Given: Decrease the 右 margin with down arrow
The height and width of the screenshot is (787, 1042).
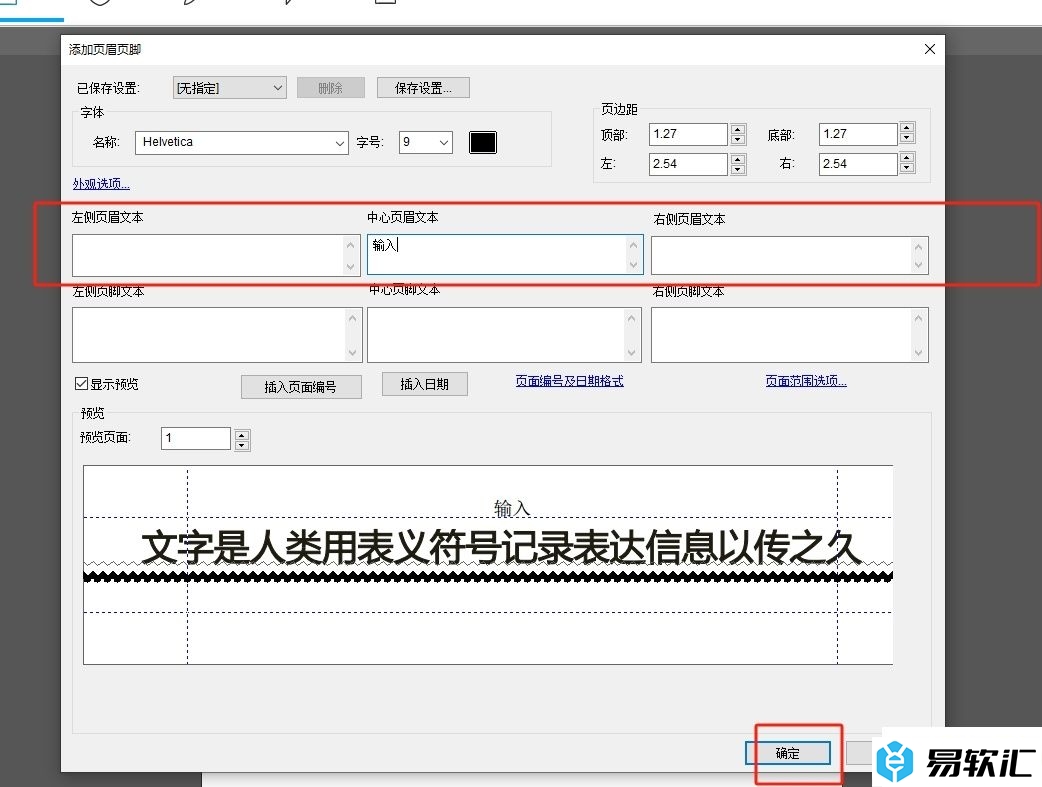Looking at the screenshot, I should pos(907,168).
